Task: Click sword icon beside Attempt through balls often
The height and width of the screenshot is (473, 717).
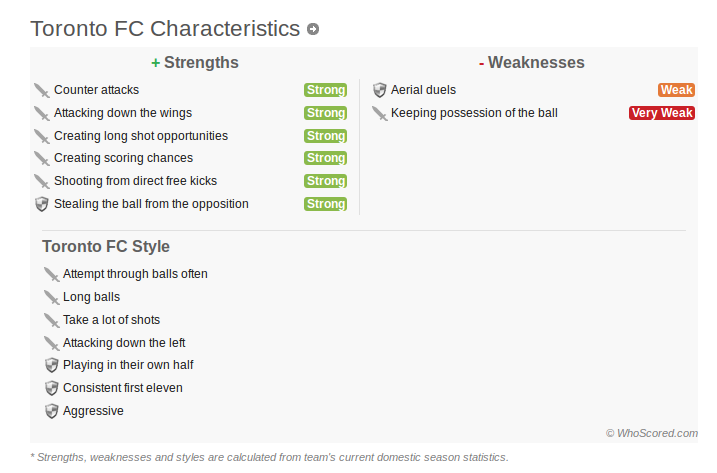Action: pos(51,274)
